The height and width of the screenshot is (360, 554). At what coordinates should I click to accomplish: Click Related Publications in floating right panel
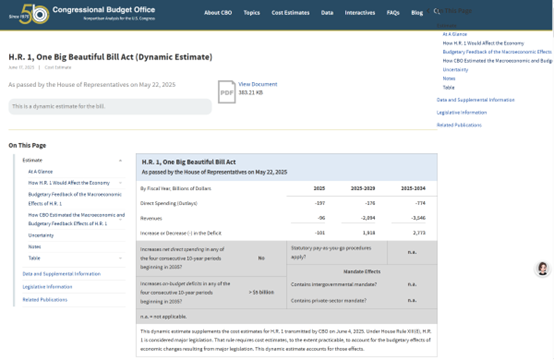(459, 125)
